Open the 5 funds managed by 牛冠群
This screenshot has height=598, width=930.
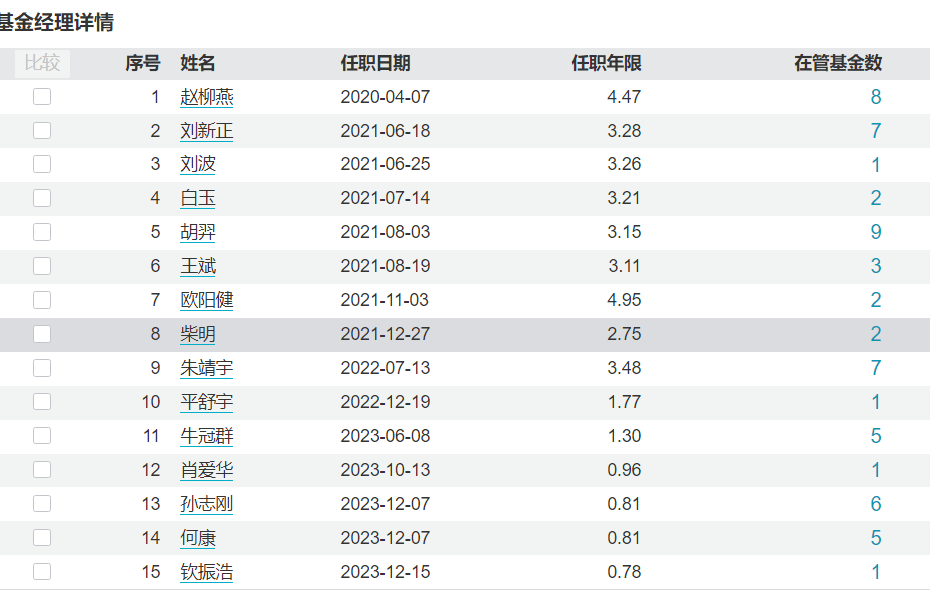tap(875, 436)
